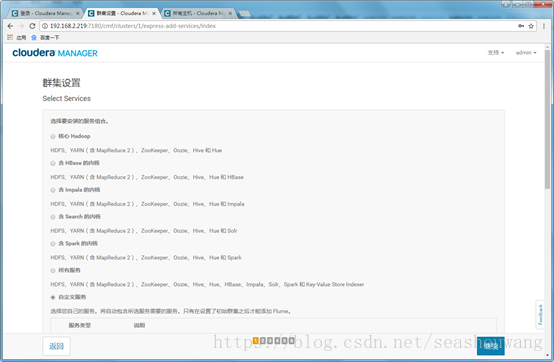Click the scrollbar down arrow
Image resolution: width=554 pixels, height=362 pixels.
(547, 355)
